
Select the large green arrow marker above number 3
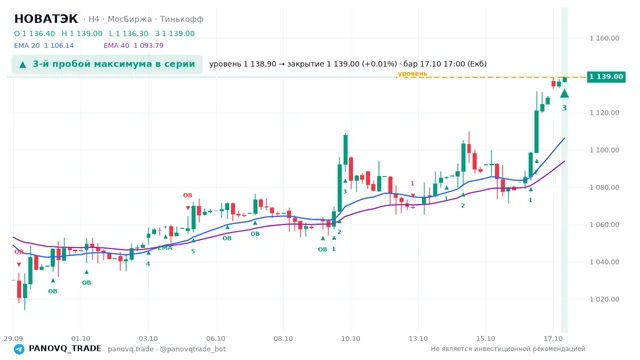point(564,94)
